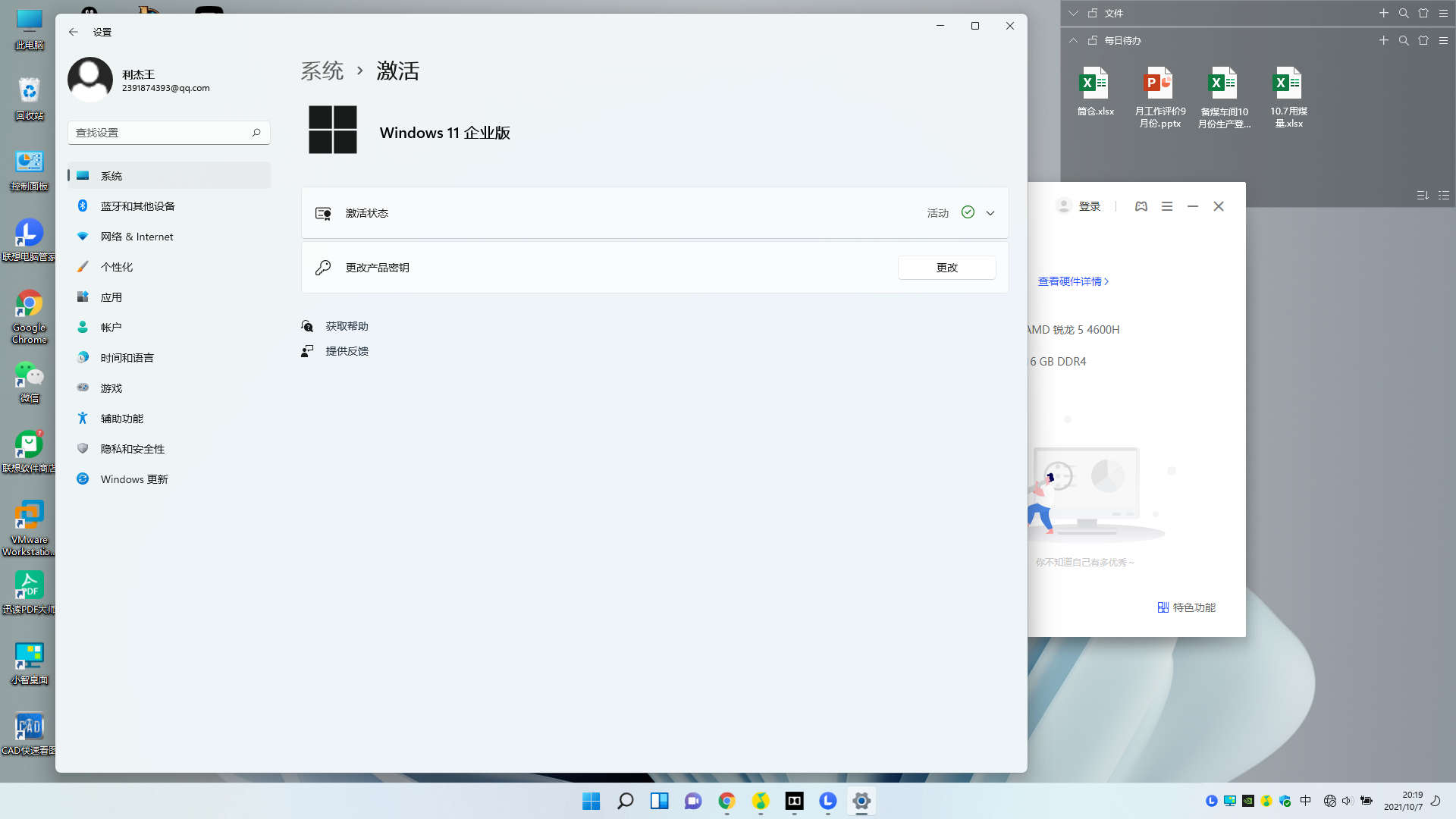Open the hamburger menu in 文件 panel

pyautogui.click(x=1443, y=13)
